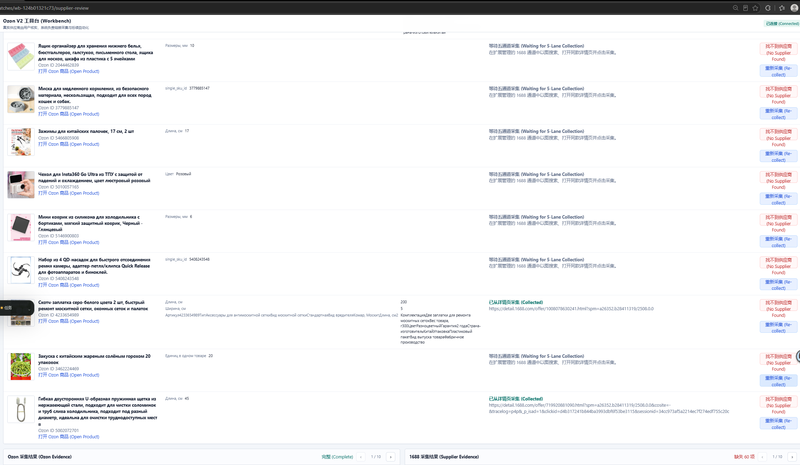Re-collect supplier for drawer organizer row
Image resolution: width=800 pixels, height=465 pixels.
778,71
